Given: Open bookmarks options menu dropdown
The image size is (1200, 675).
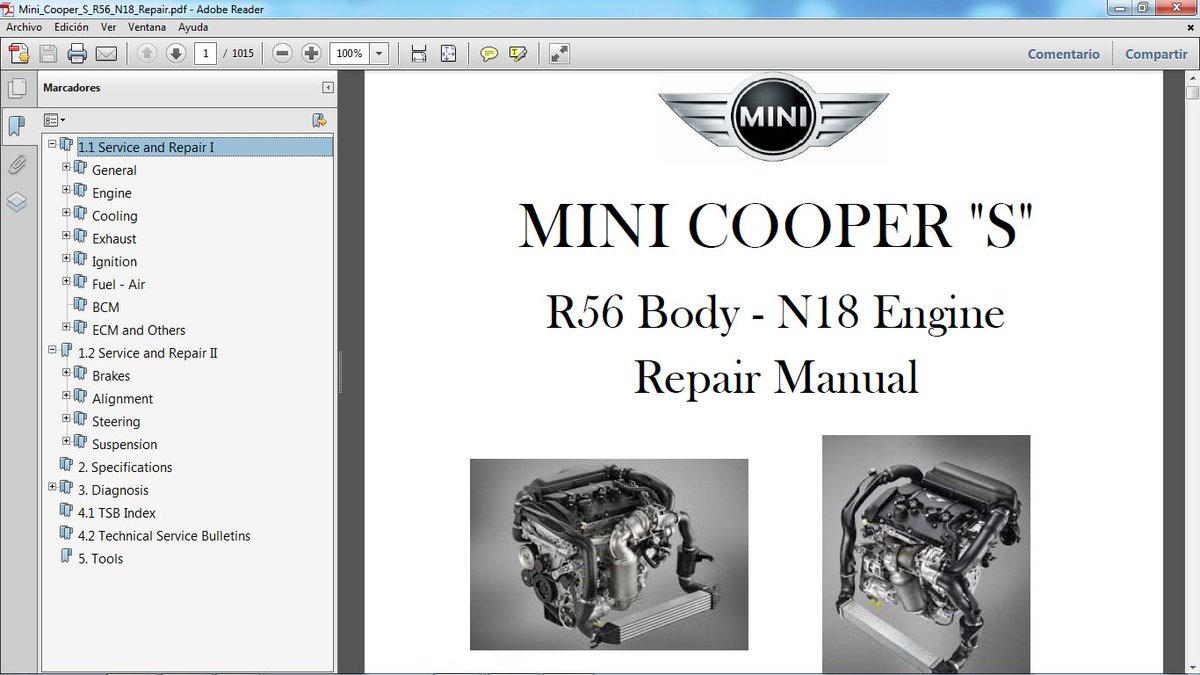Looking at the screenshot, I should (x=54, y=120).
